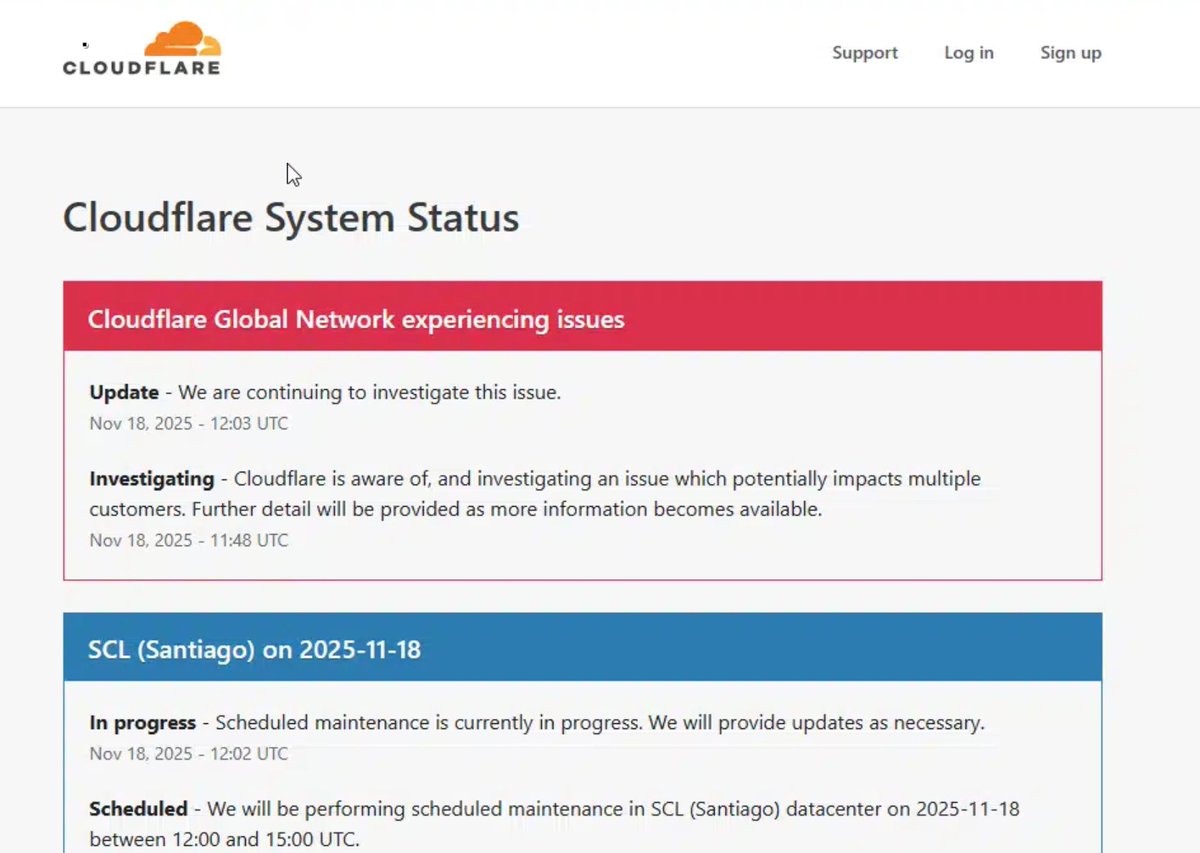Open the SCL (Santiago) on 2025-11-18 maintenance
This screenshot has width=1200, height=853.
coord(254,650)
